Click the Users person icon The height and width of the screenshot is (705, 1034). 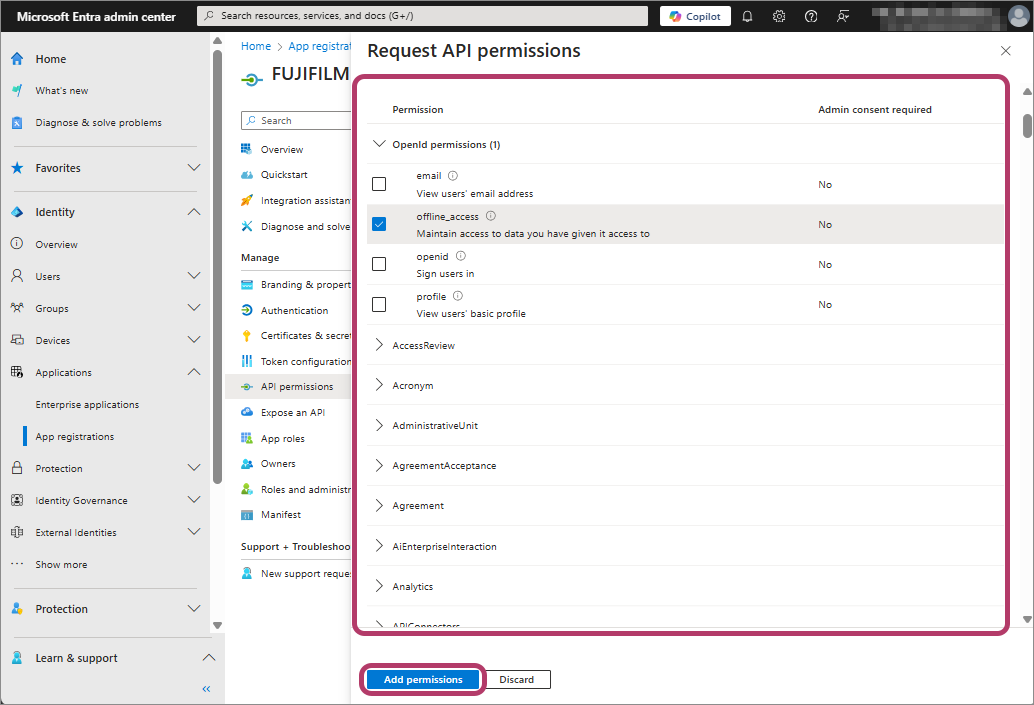(17, 276)
